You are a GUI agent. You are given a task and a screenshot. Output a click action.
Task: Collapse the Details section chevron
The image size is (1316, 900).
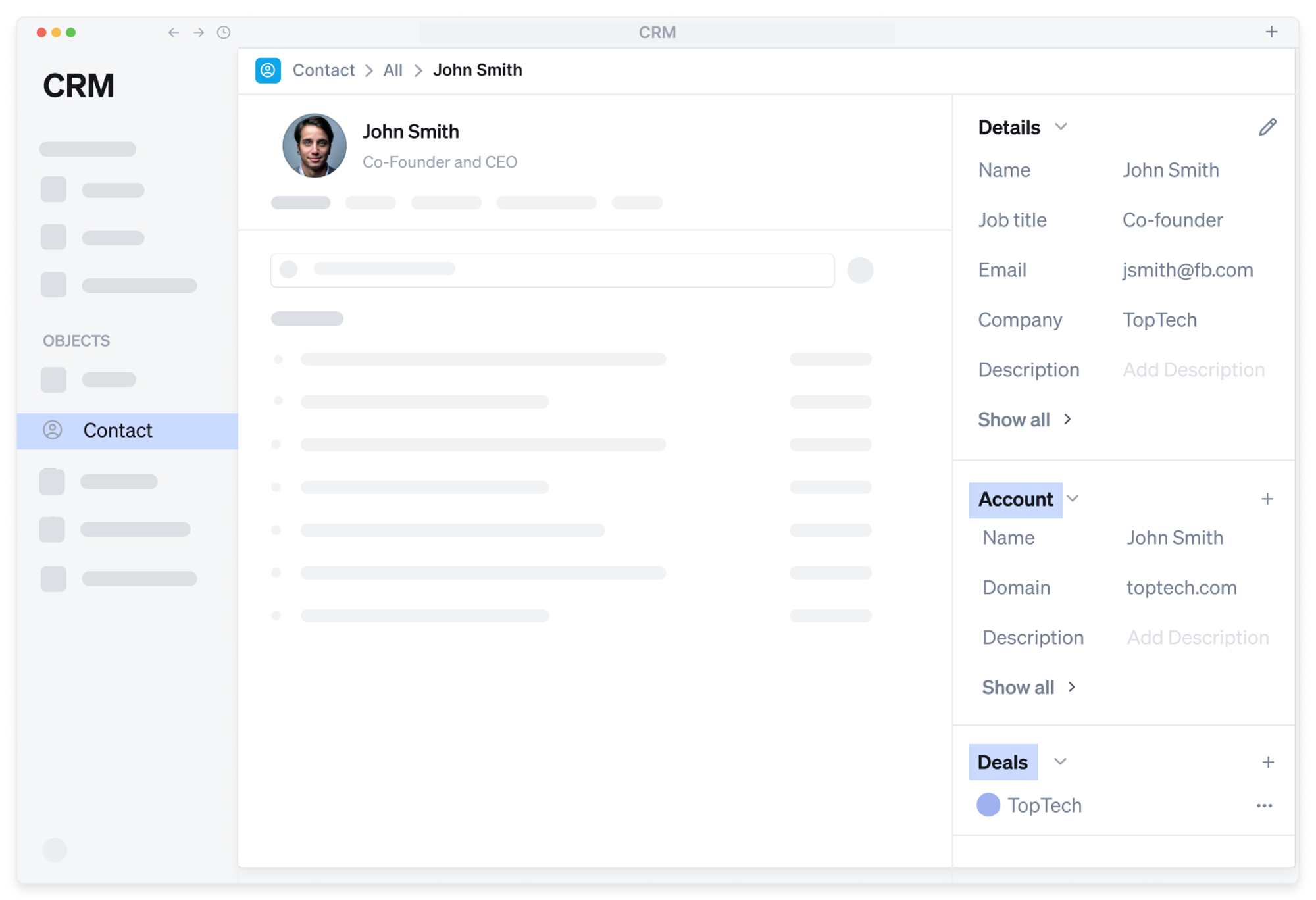(1061, 126)
